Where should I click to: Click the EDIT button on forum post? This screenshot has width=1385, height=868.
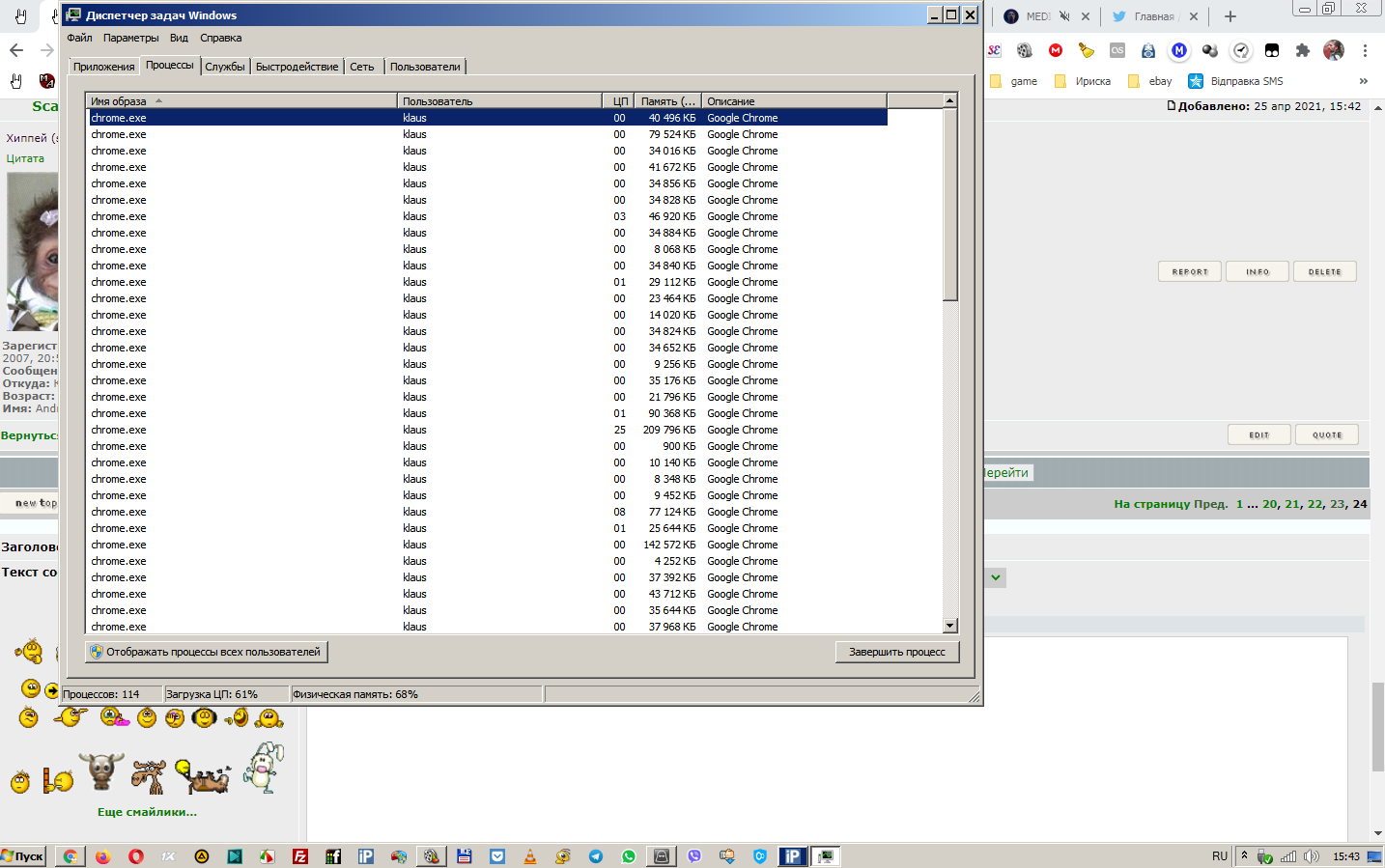(x=1259, y=434)
